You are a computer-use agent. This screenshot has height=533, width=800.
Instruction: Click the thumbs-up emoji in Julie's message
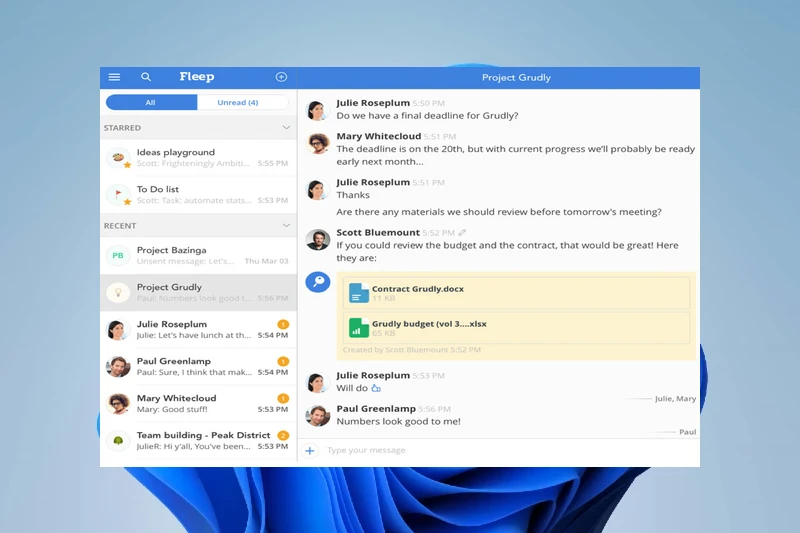pyautogui.click(x=376, y=388)
